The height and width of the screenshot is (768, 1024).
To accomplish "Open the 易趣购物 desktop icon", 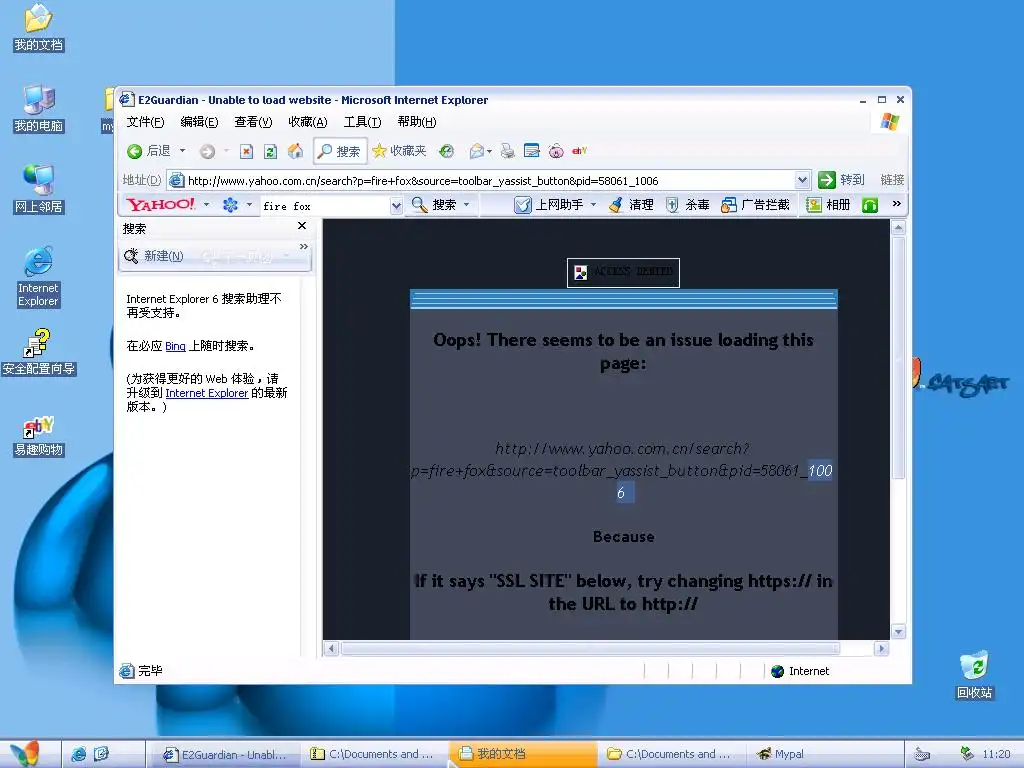I will [x=39, y=436].
